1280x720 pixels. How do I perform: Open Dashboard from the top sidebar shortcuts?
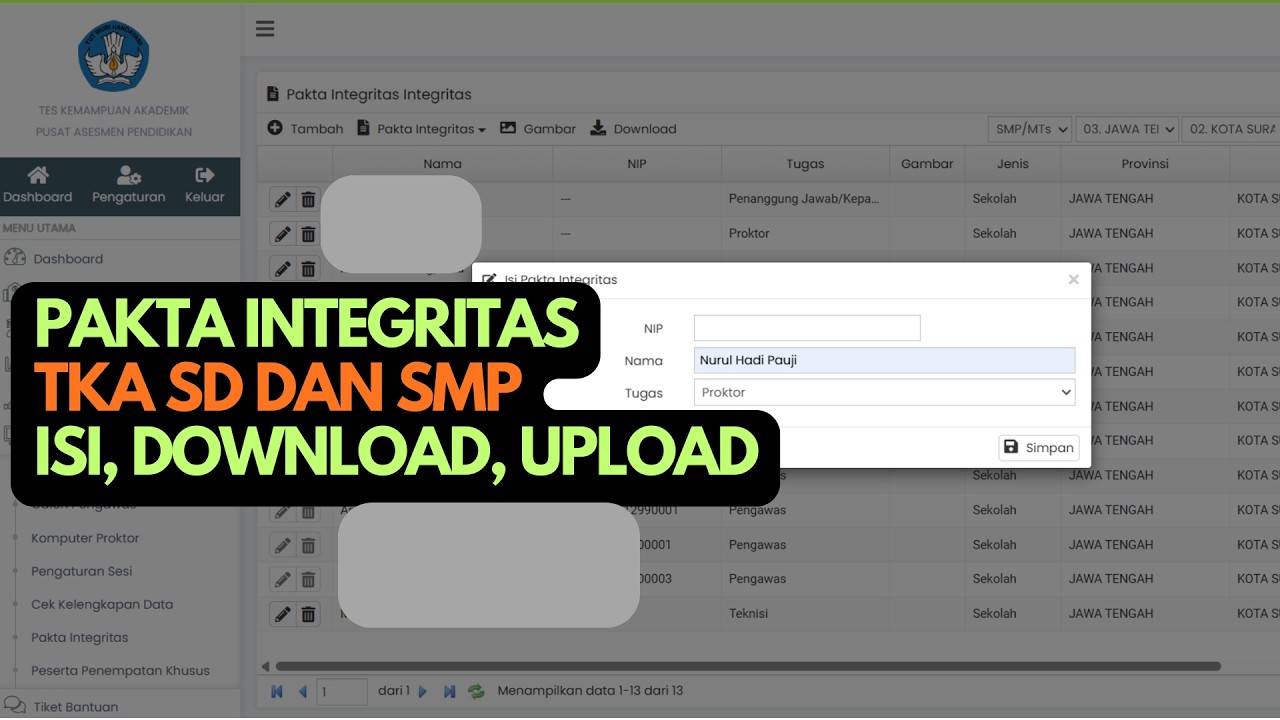tap(38, 186)
